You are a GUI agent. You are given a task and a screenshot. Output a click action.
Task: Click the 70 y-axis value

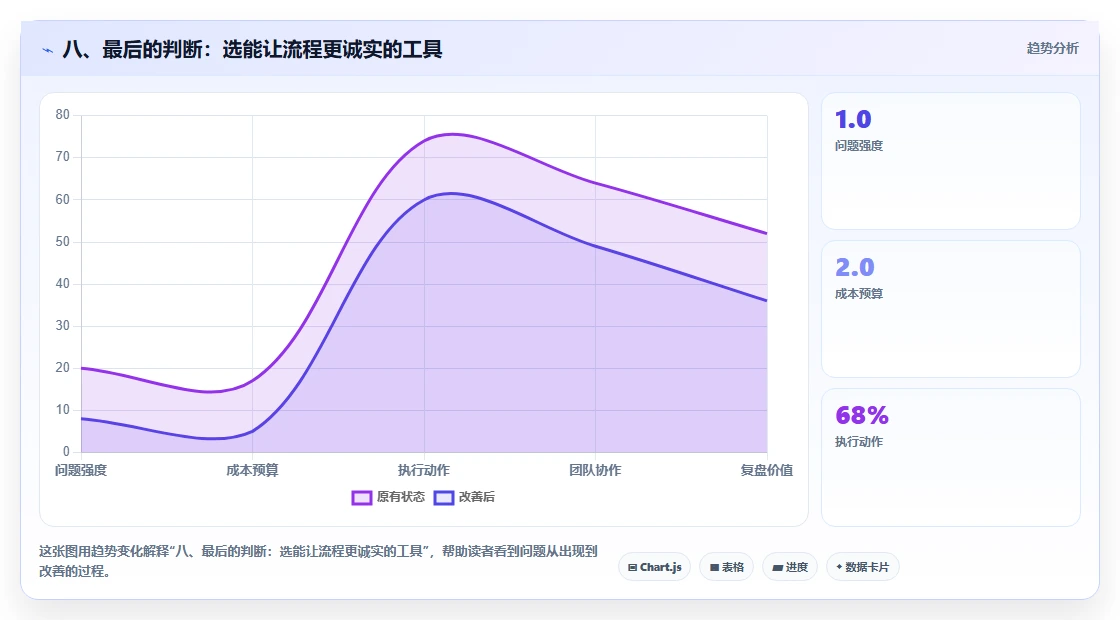pos(63,157)
